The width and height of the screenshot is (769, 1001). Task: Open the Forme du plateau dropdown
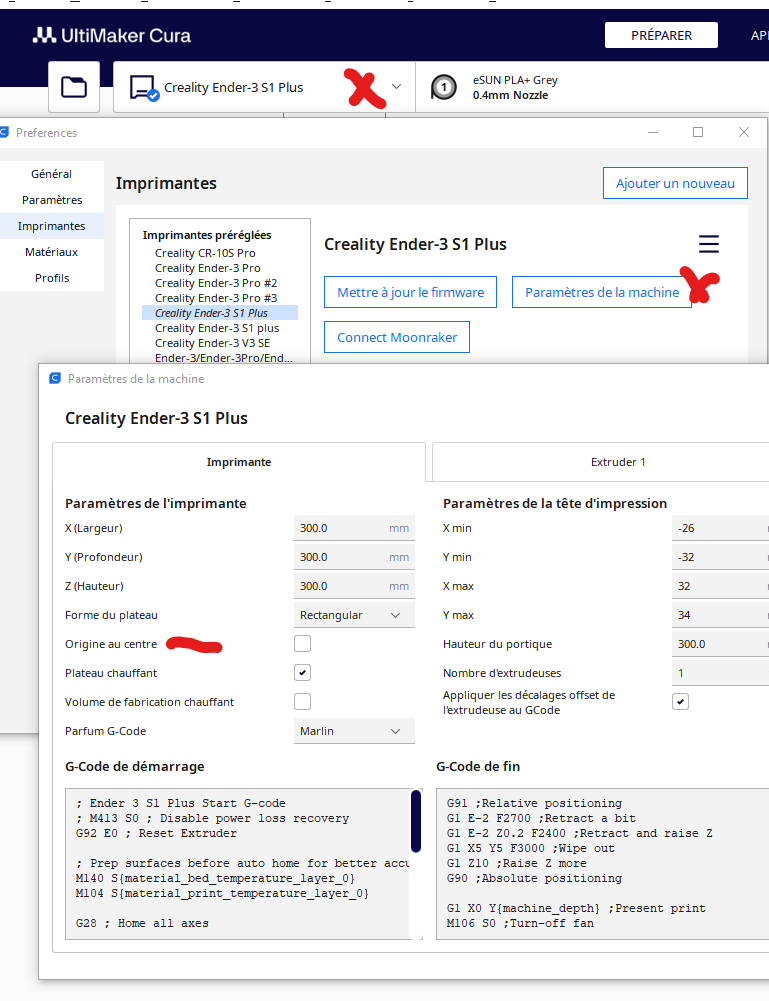tap(354, 615)
